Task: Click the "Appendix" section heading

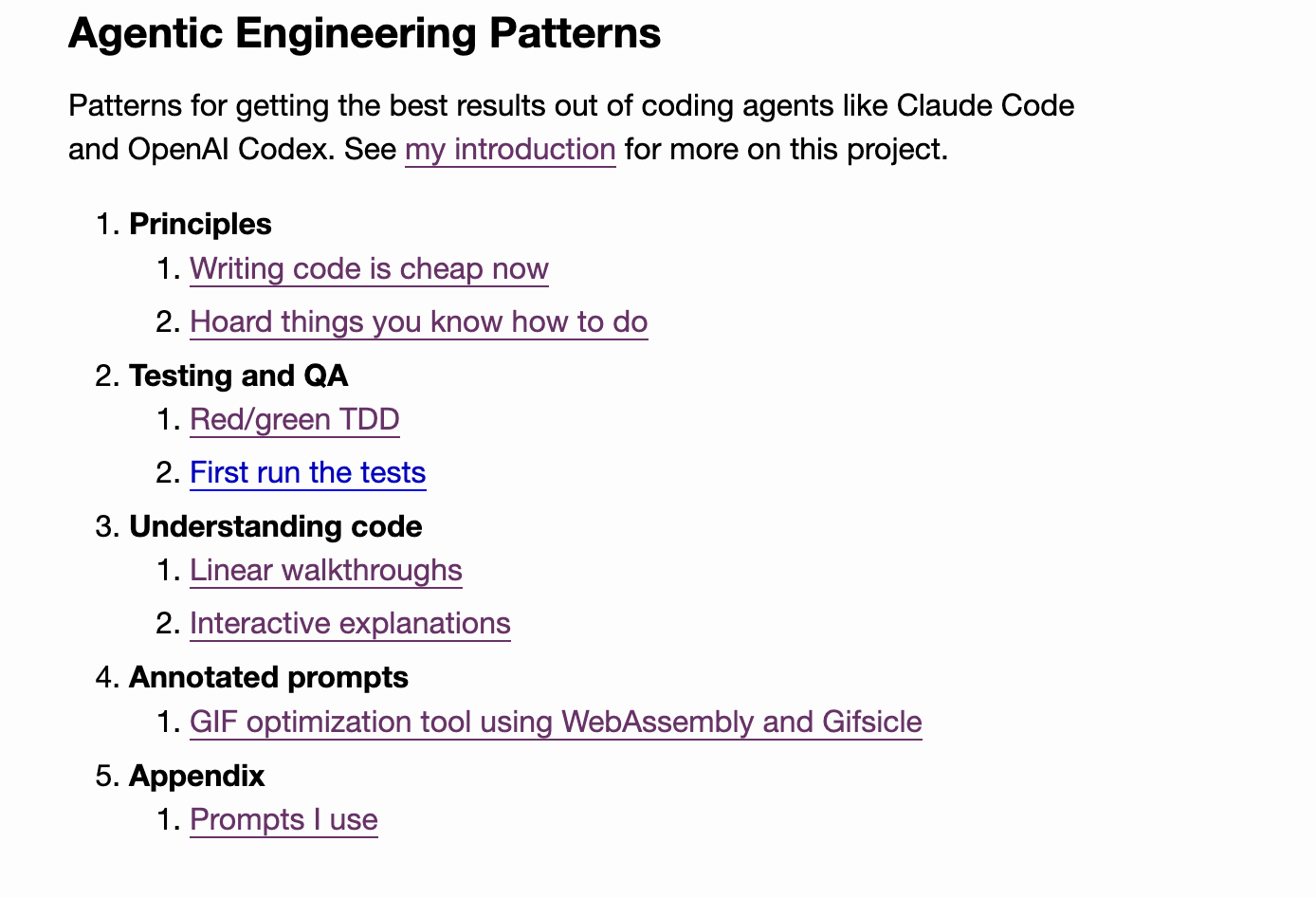Action: 196,777
